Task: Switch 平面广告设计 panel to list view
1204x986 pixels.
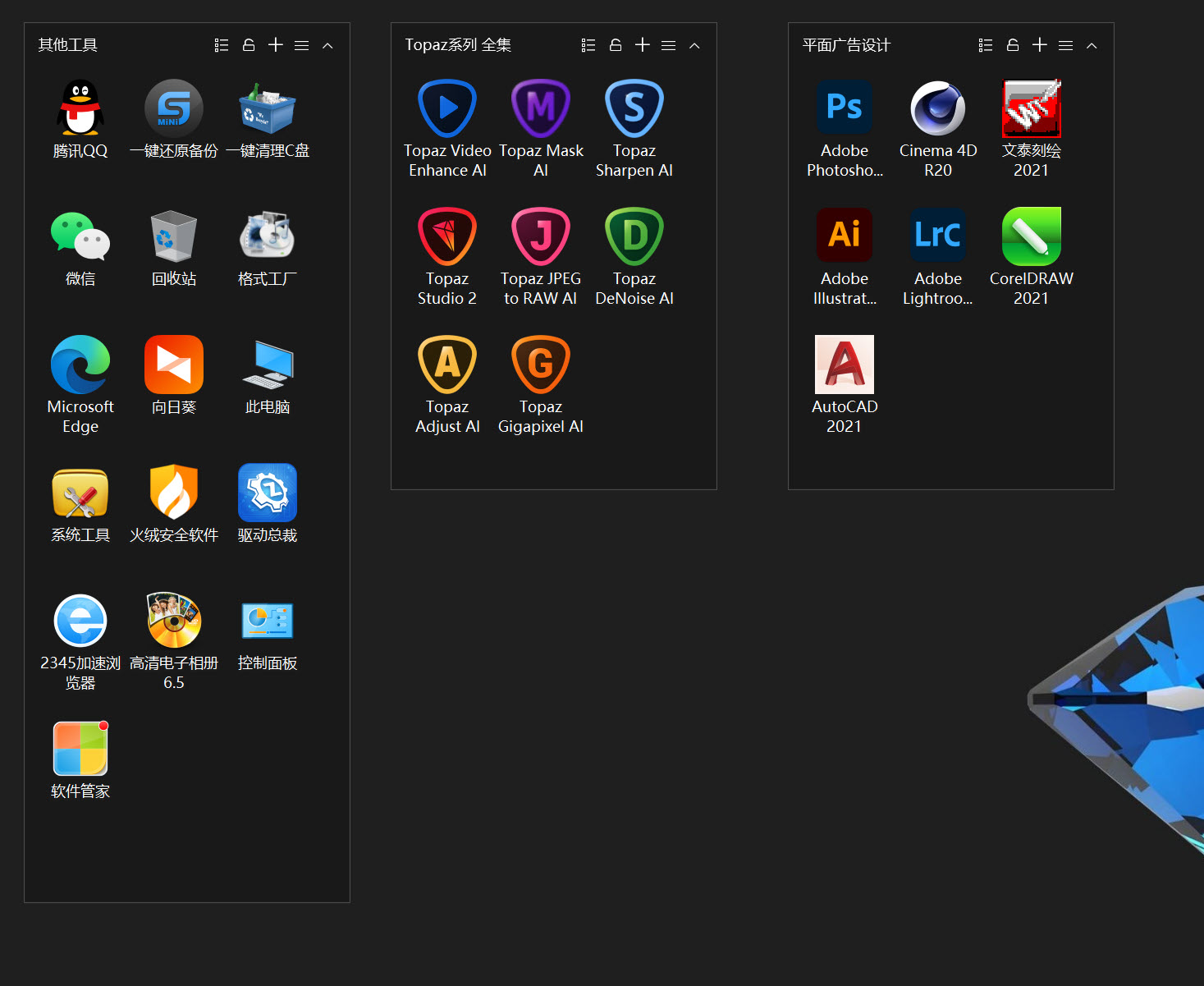Action: pos(986,45)
